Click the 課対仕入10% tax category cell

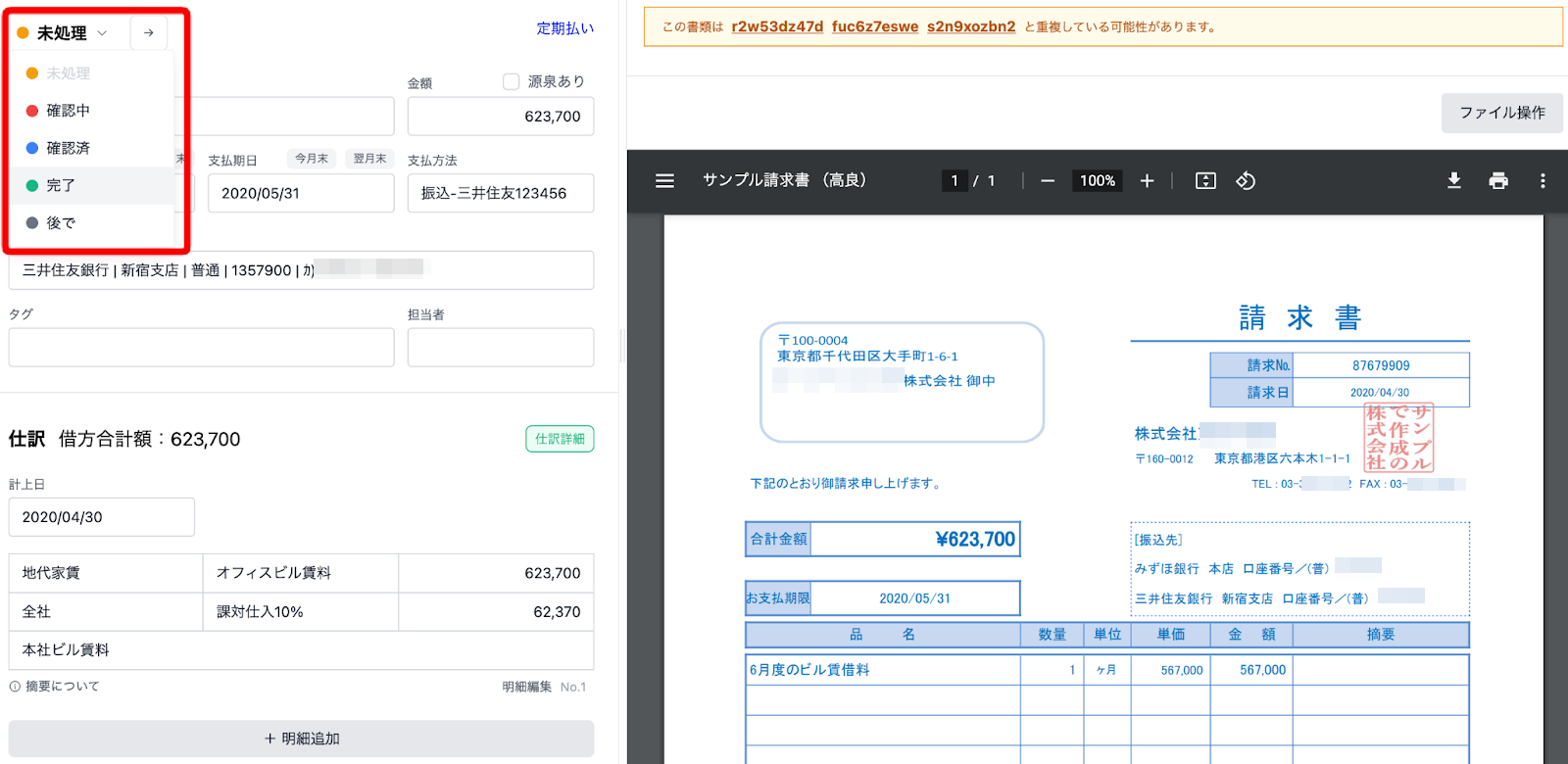click(x=301, y=611)
